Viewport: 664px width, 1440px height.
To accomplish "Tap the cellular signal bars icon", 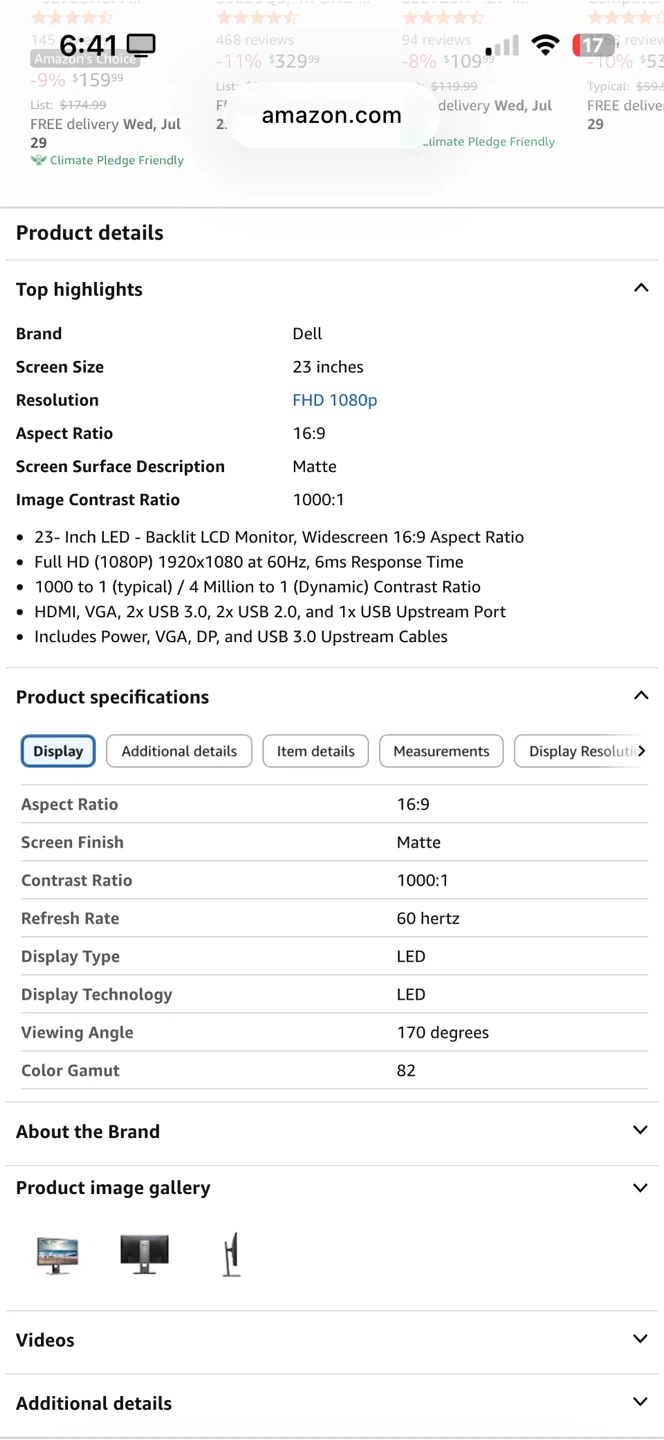I will click(x=503, y=46).
